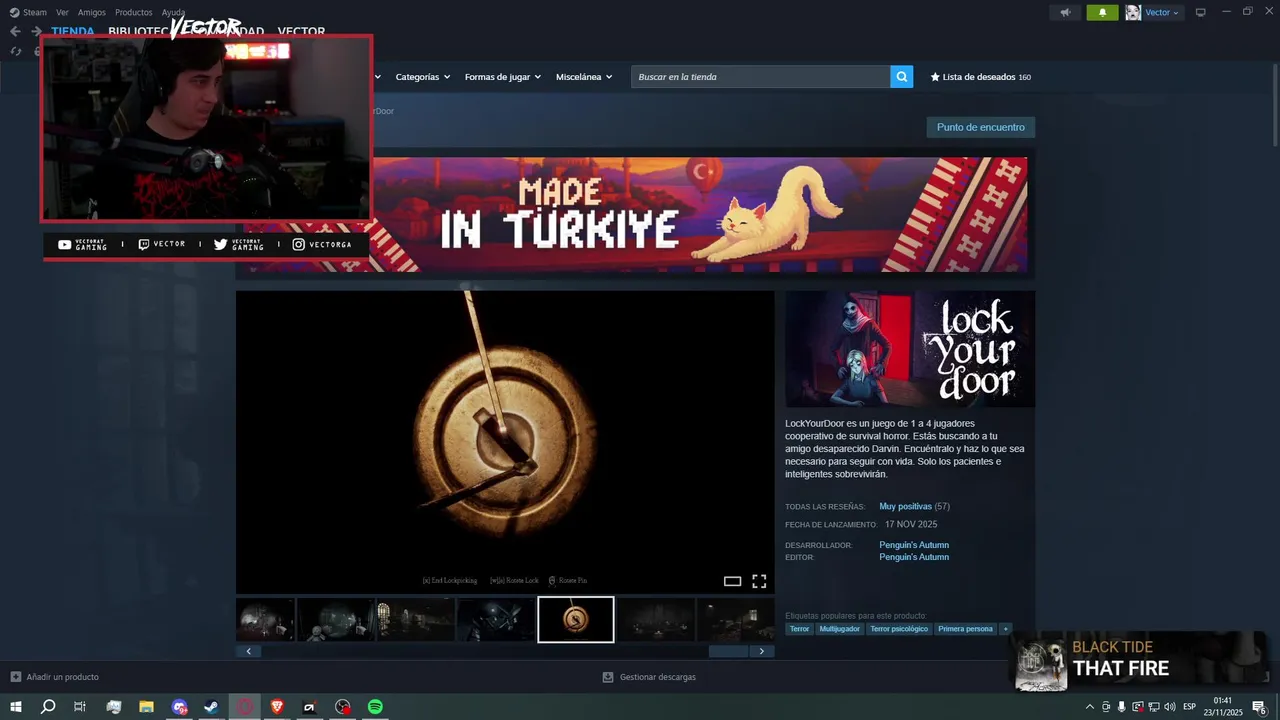
Task: Open the Productos menu
Action: click(134, 13)
